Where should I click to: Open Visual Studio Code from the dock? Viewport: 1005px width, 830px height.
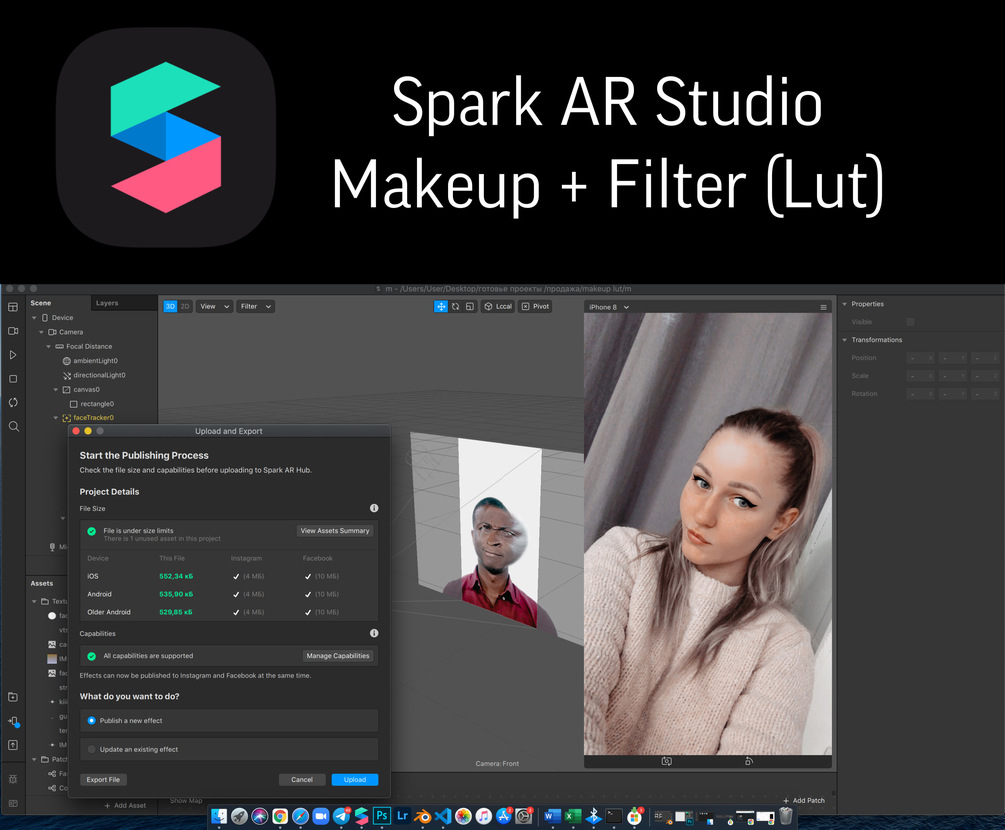click(x=443, y=816)
